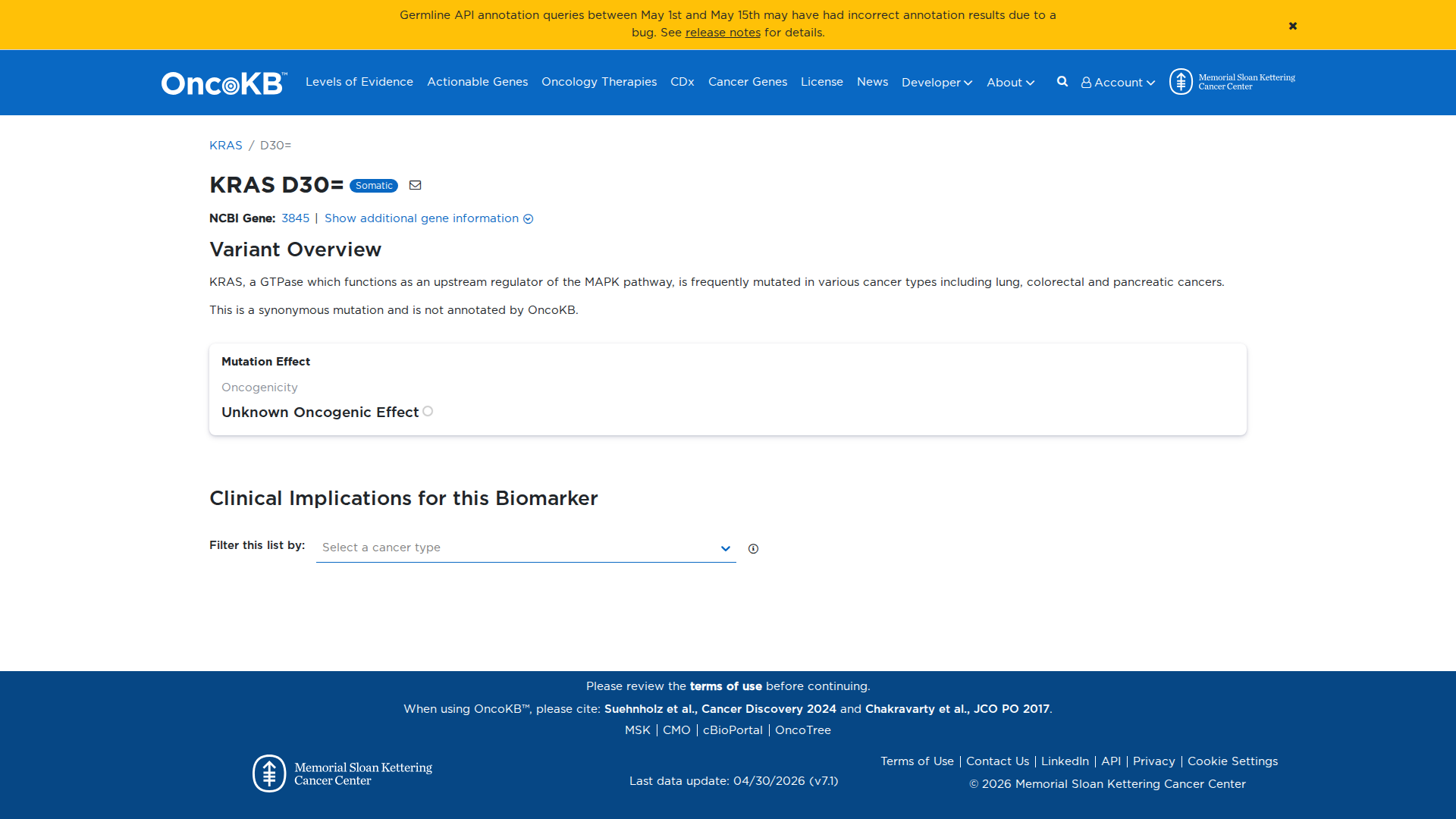
Task: Open Cookie Settings in the footer
Action: click(1232, 761)
